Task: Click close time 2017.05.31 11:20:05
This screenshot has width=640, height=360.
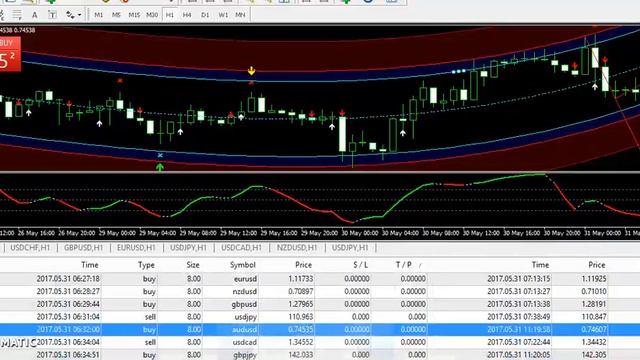Action: [x=518, y=355]
